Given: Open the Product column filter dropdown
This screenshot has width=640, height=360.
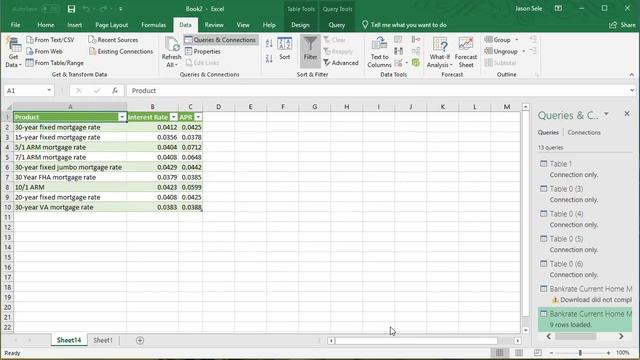Looking at the screenshot, I should [122, 117].
